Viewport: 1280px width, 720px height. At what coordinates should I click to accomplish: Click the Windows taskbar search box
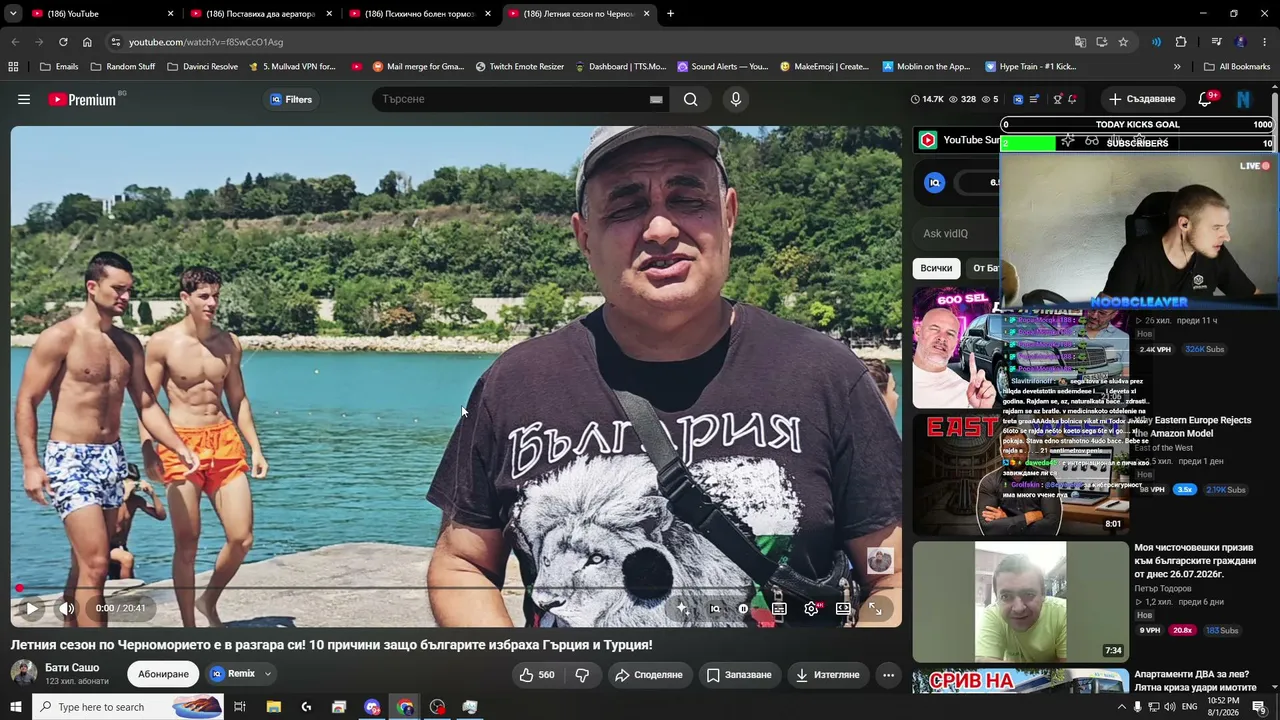point(128,707)
